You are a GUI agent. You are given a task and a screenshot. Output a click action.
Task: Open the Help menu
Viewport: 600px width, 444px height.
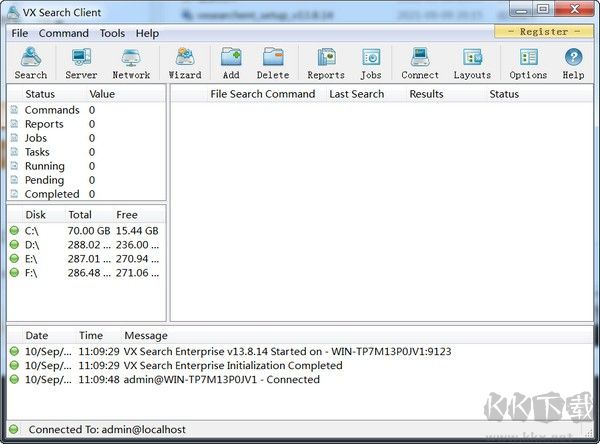pyautogui.click(x=147, y=33)
